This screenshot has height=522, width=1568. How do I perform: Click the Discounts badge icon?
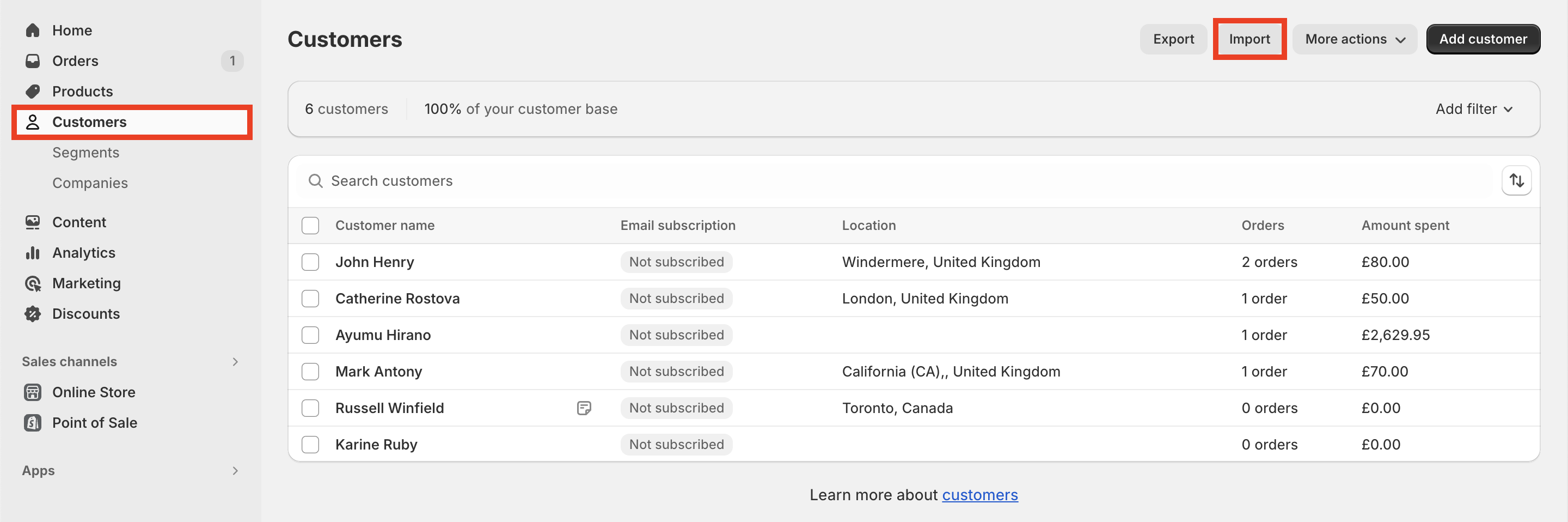33,314
